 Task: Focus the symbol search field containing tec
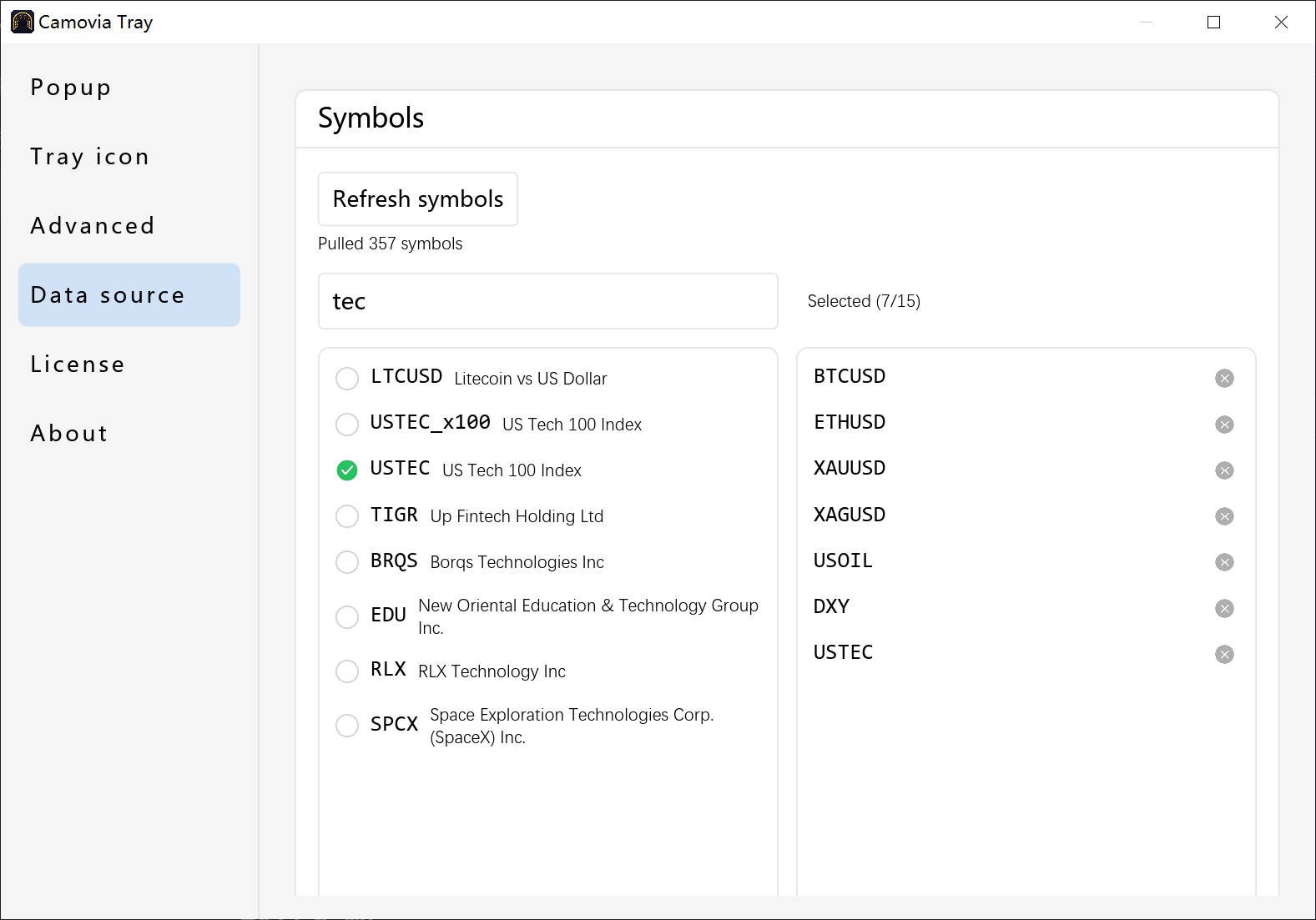[x=548, y=301]
